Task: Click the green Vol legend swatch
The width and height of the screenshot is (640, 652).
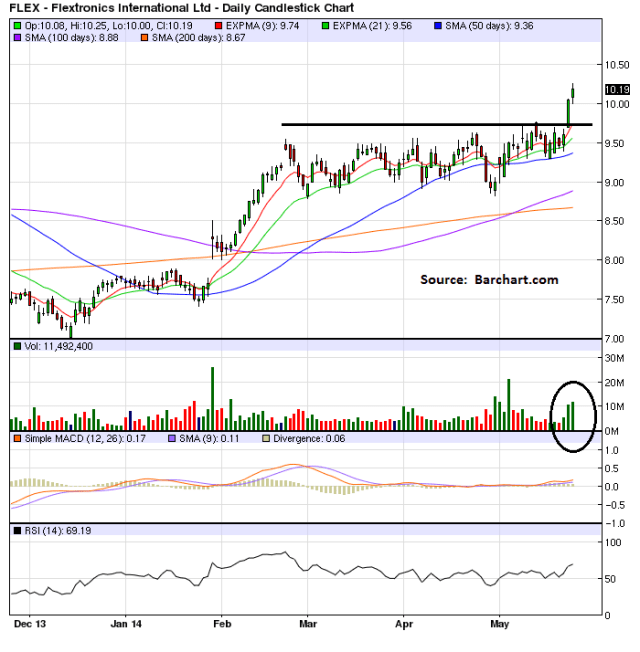Action: click(14, 345)
